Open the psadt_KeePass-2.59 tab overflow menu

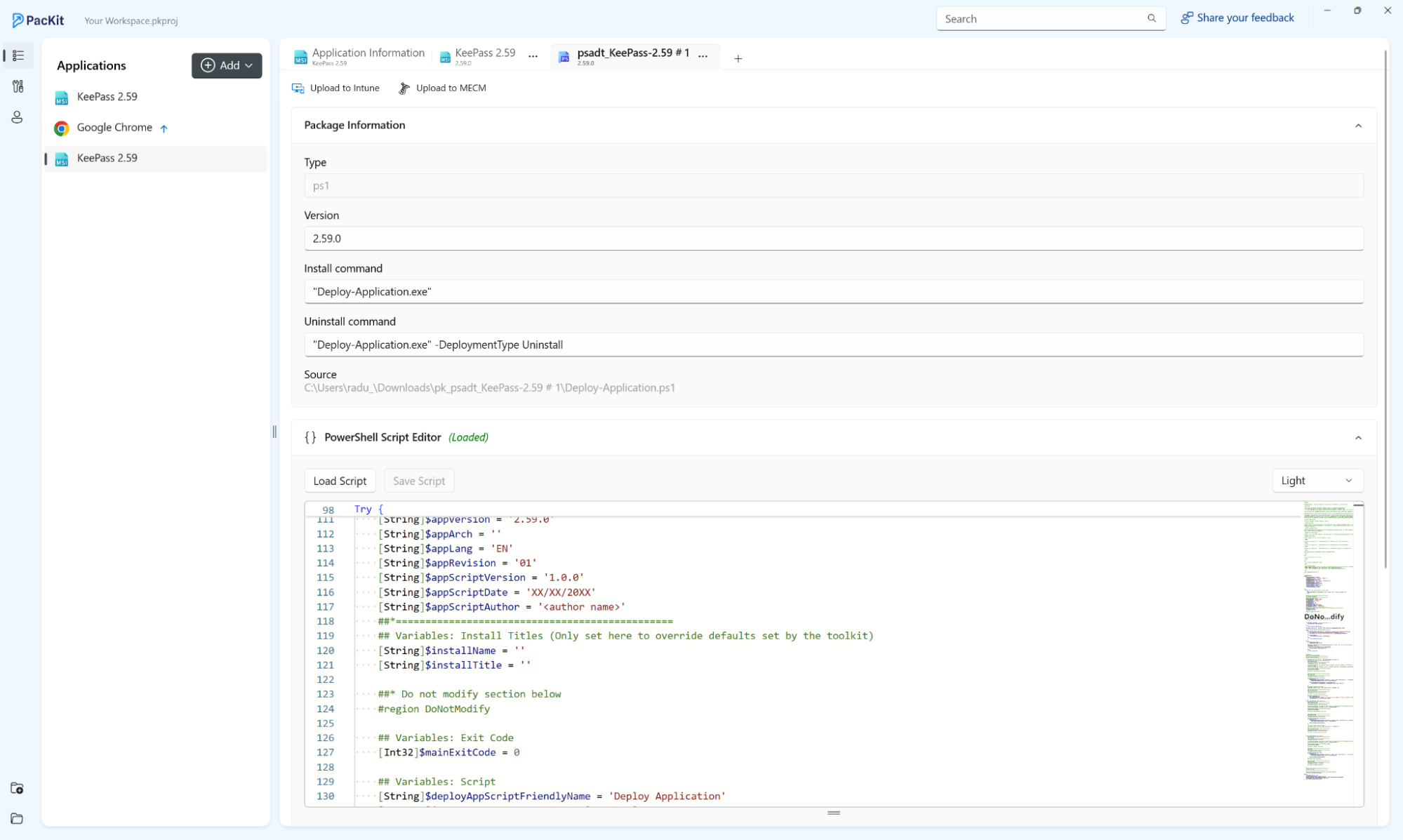point(704,55)
